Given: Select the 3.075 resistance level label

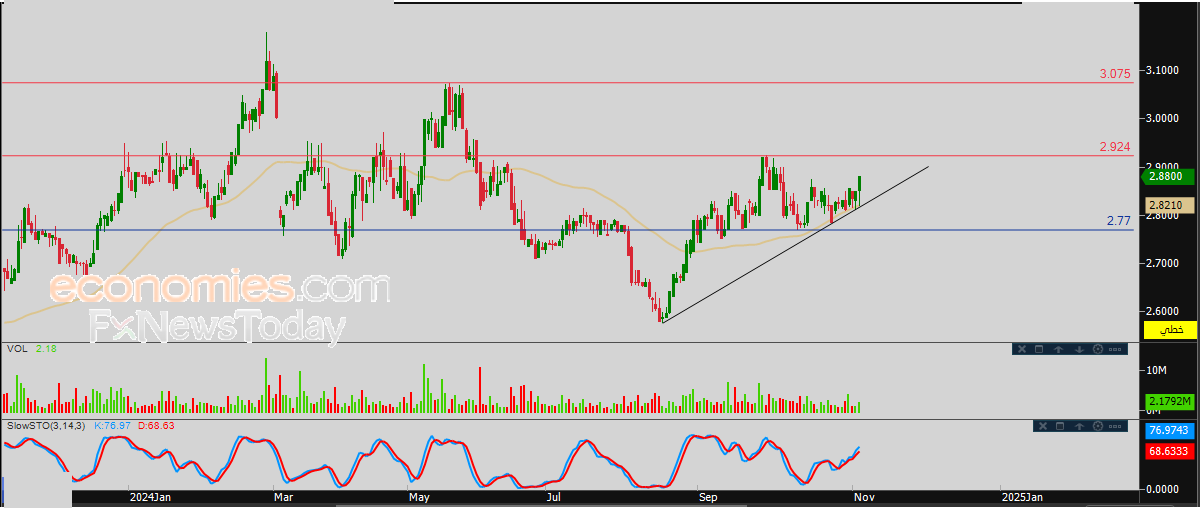Looking at the screenshot, I should click(1115, 73).
